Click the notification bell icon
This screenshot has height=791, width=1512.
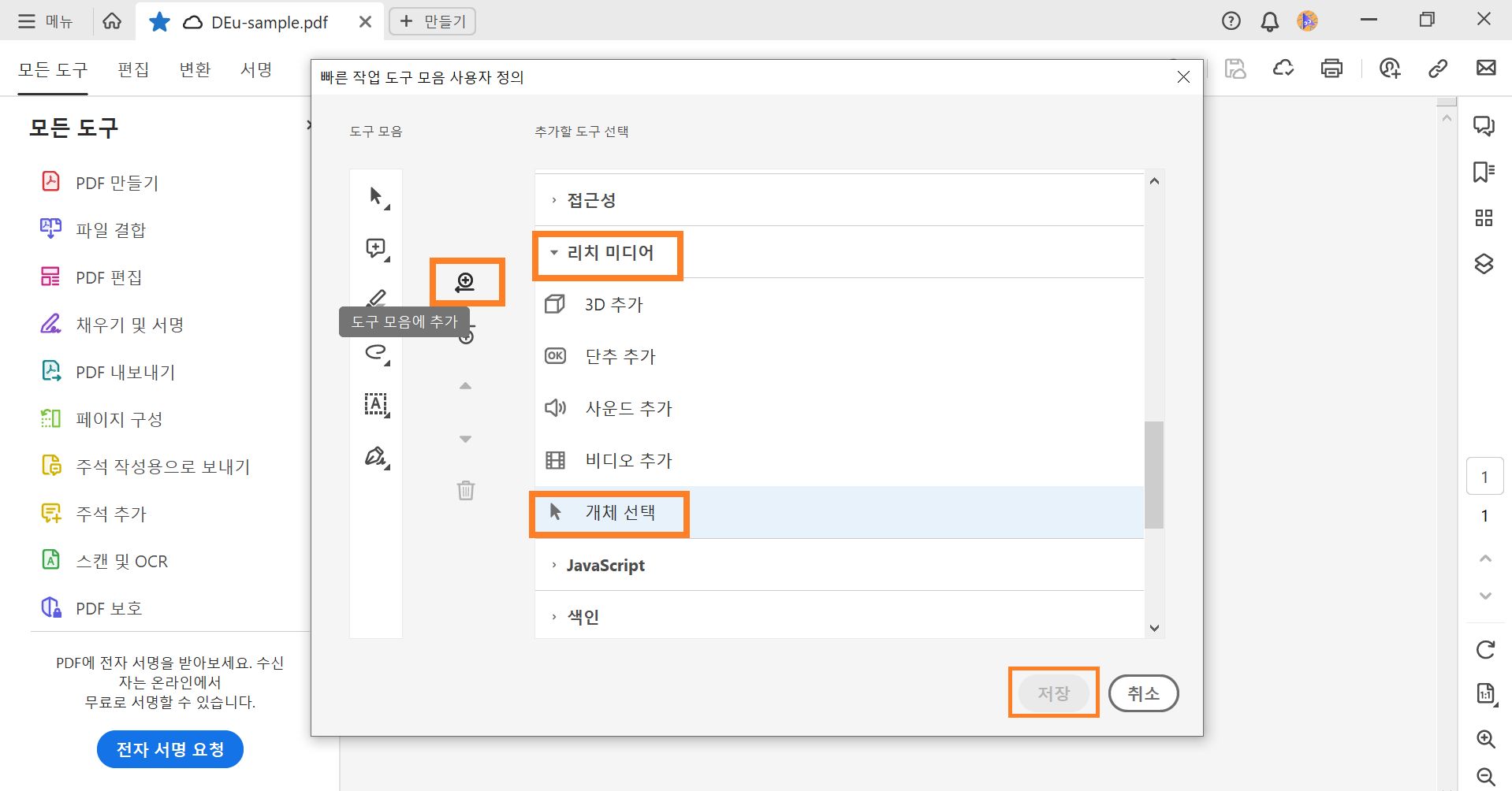(x=1268, y=21)
